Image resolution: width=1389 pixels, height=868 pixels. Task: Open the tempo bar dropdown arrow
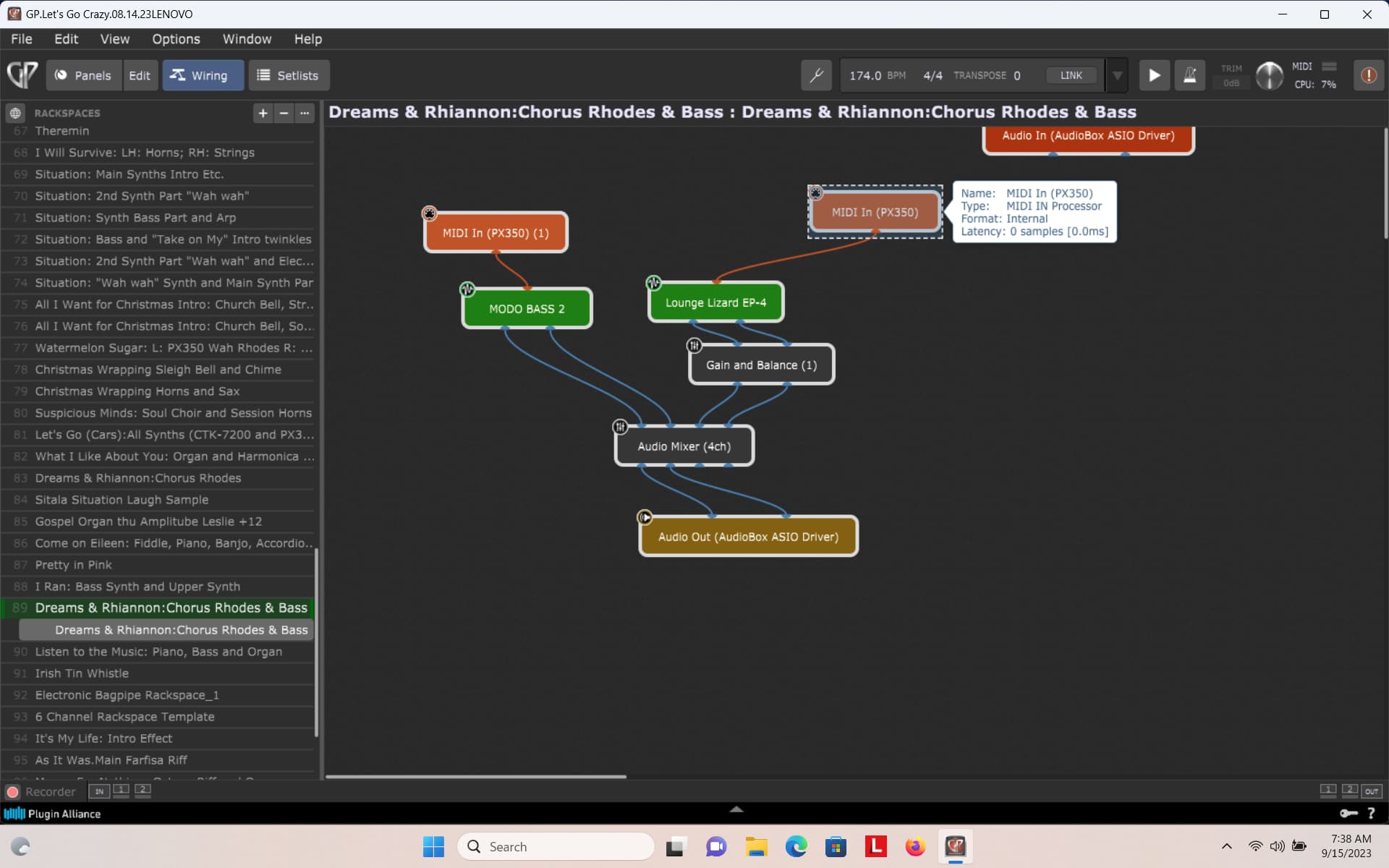[x=1117, y=75]
